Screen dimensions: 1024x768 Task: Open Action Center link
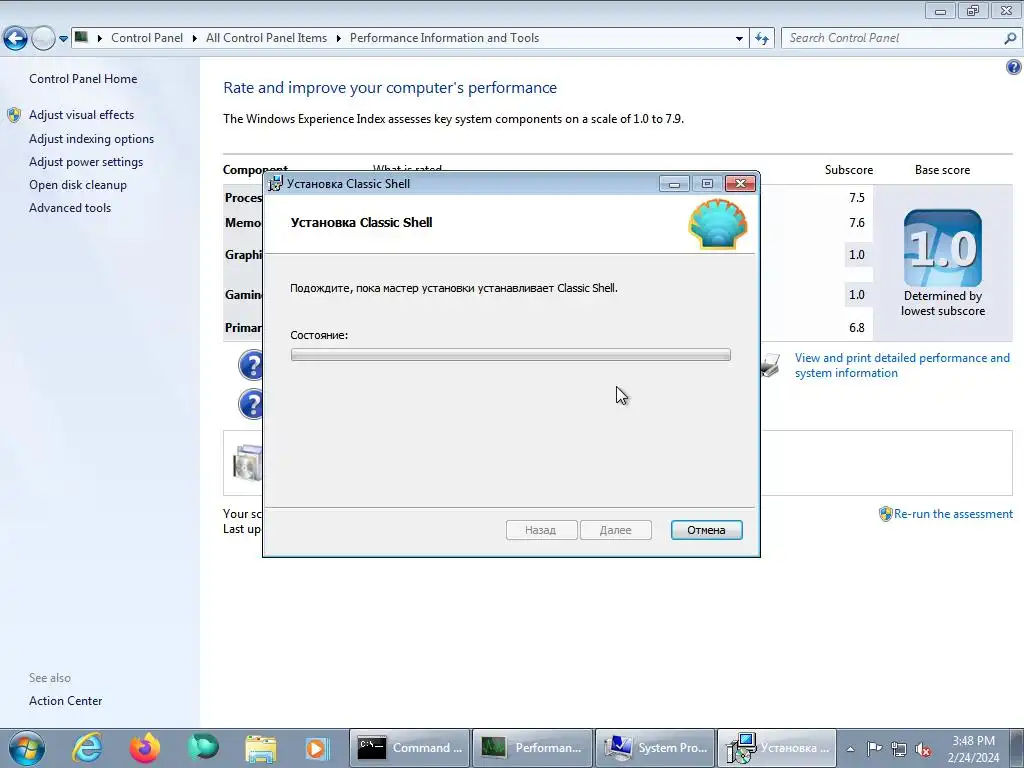65,700
